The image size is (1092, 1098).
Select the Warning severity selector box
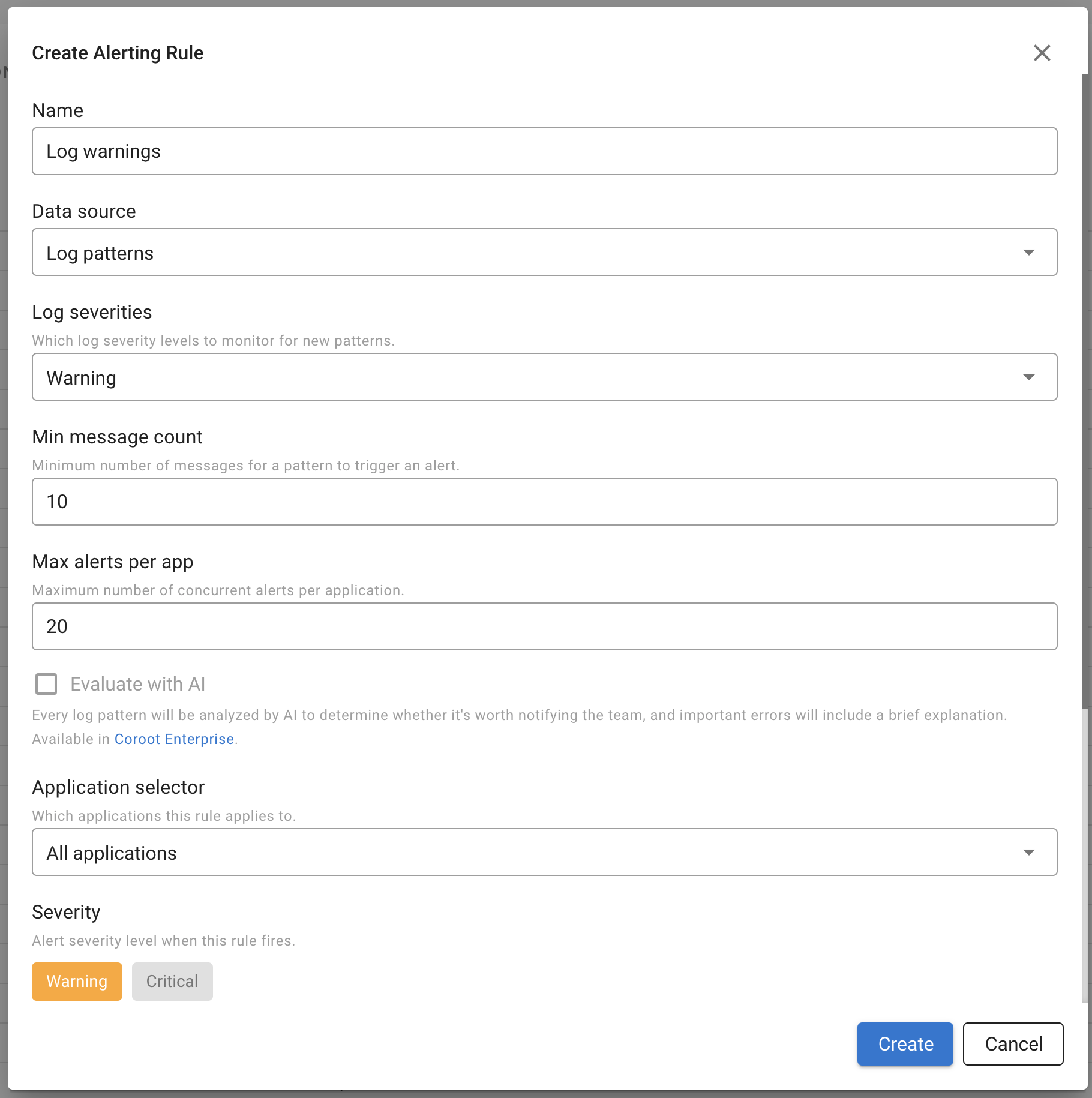420,377
